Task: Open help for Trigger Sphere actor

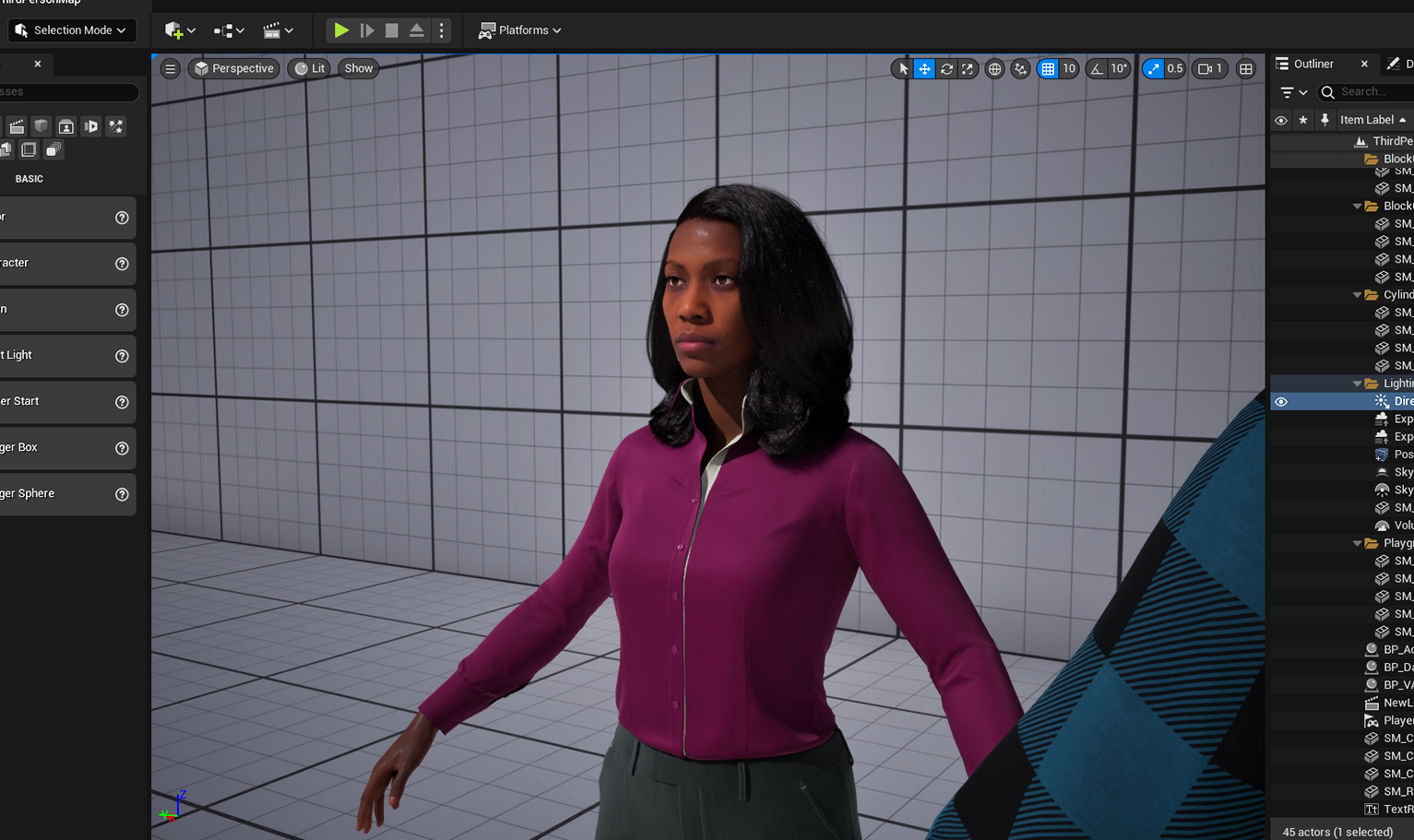Action: 122,494
